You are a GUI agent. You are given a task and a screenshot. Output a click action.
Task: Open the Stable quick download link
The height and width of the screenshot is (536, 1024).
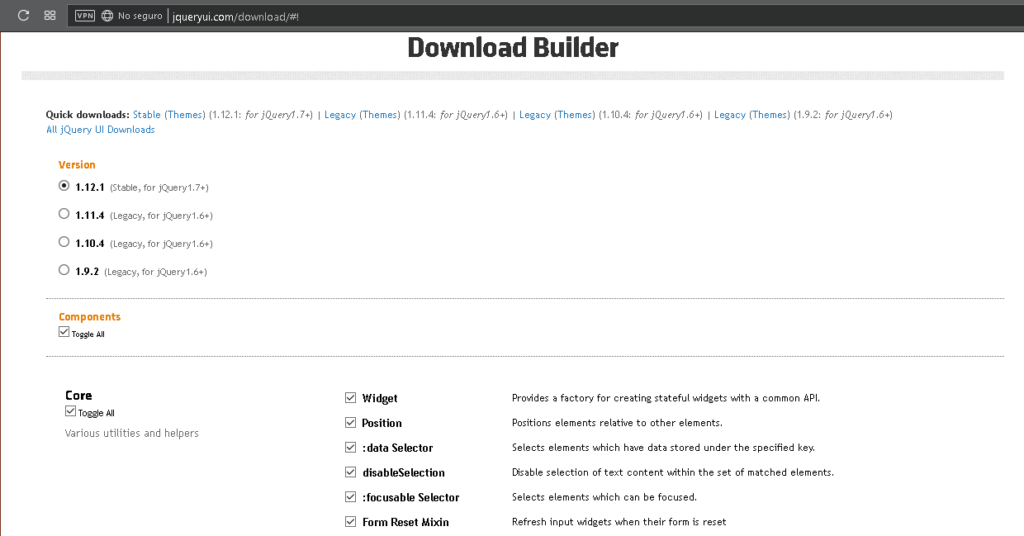point(147,115)
